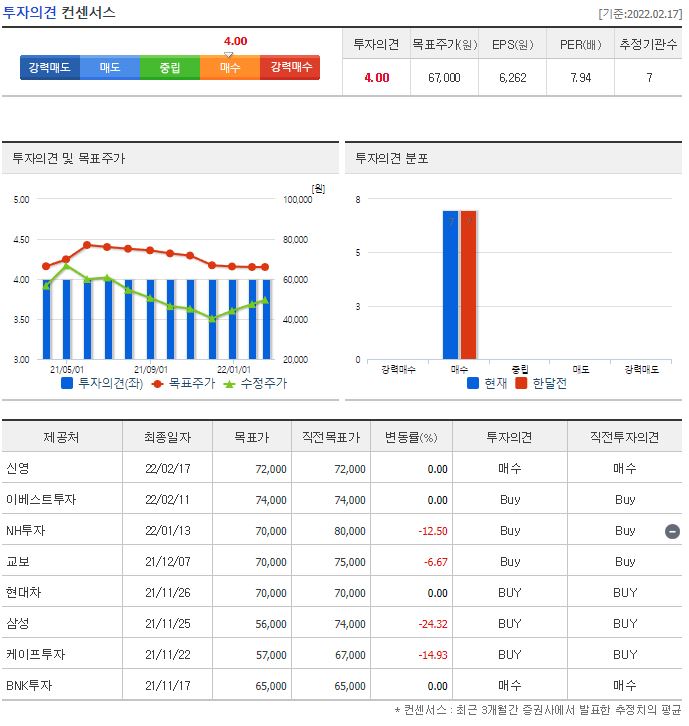The height and width of the screenshot is (726, 689).
Task: Click the 제공처 column header
Action: pyautogui.click(x=62, y=437)
